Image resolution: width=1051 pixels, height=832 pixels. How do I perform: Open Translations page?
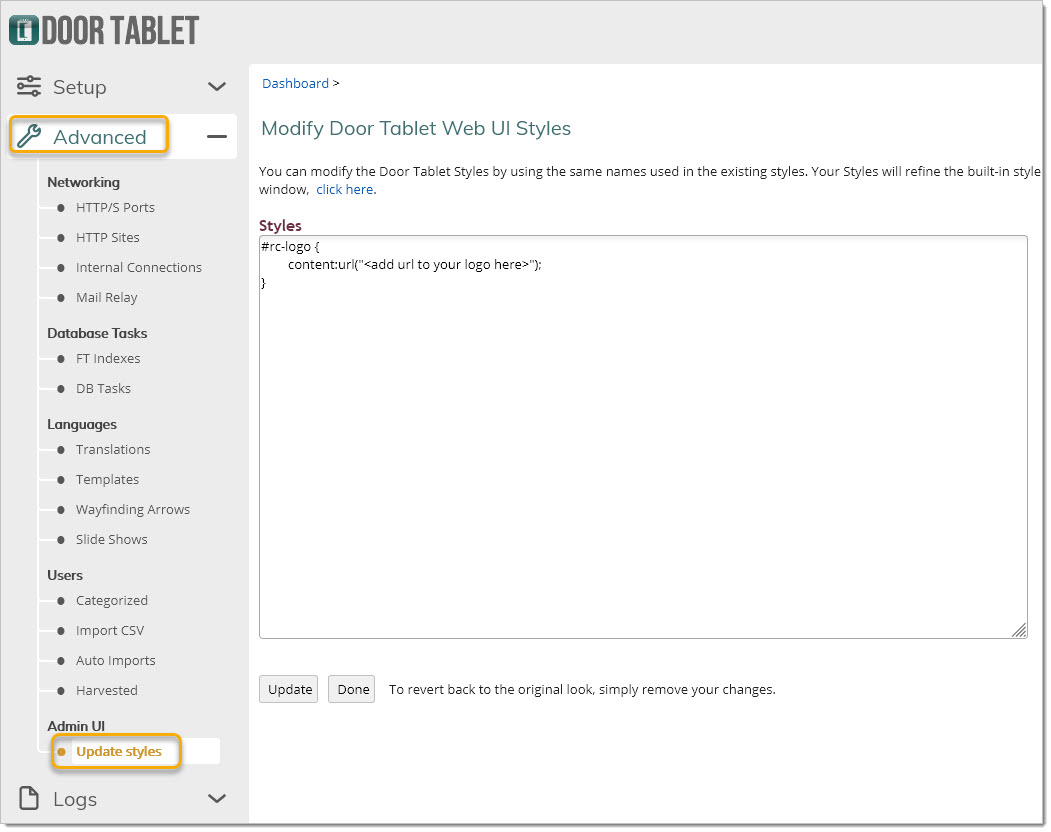113,450
